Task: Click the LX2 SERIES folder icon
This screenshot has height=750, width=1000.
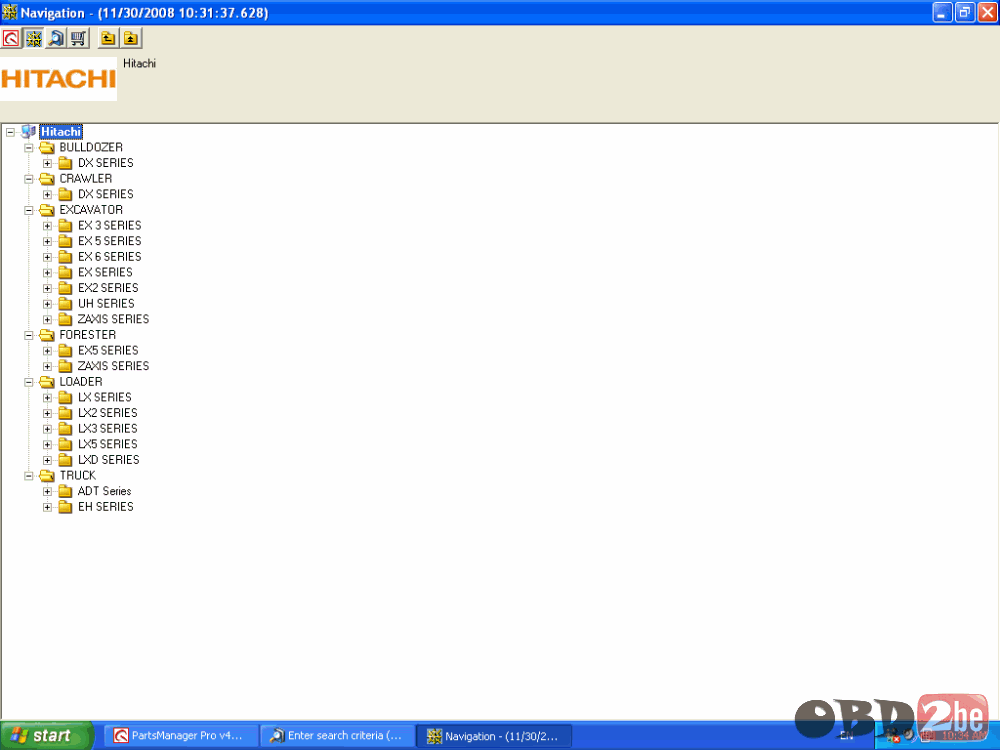Action: click(x=65, y=413)
